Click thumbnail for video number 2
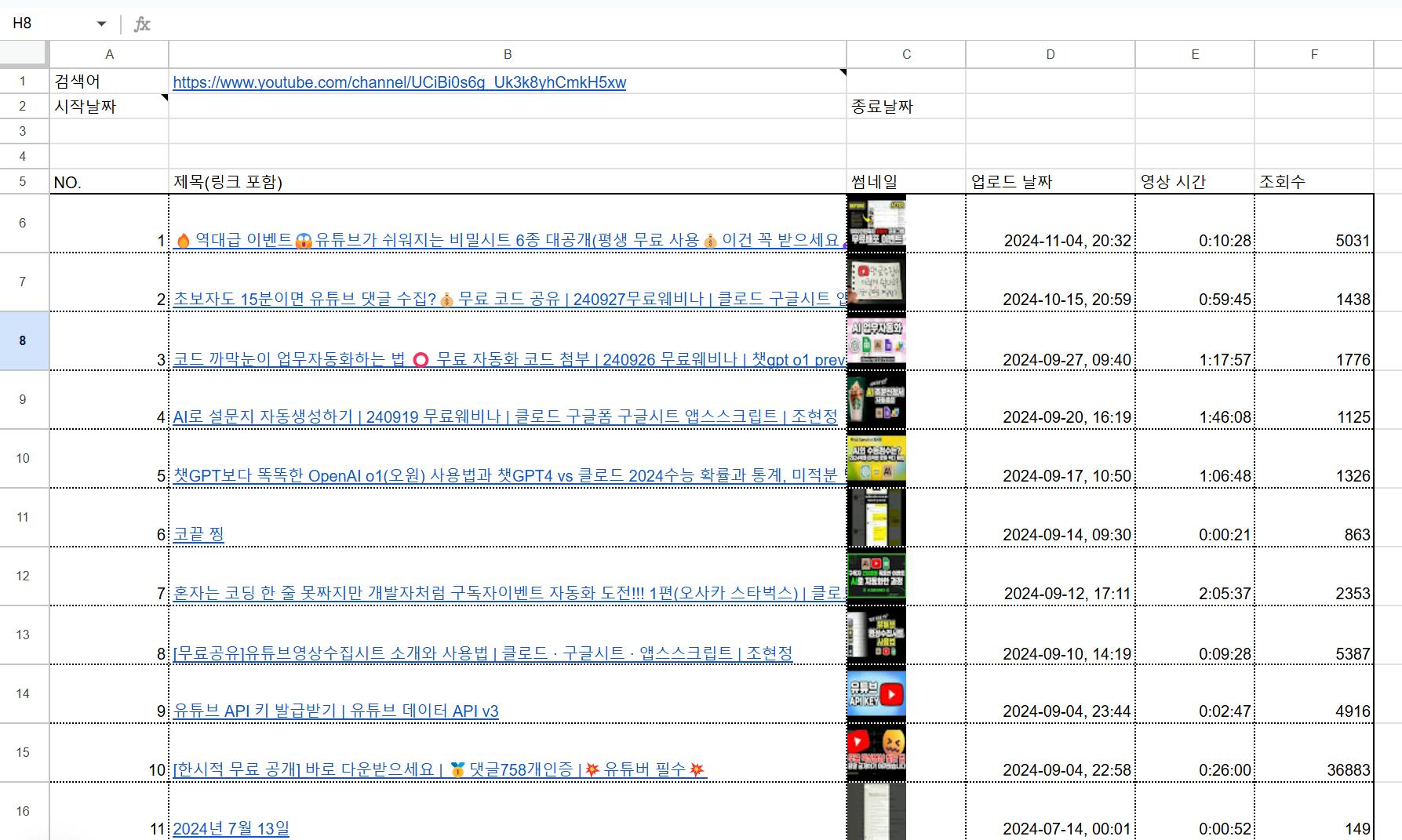 (876, 282)
